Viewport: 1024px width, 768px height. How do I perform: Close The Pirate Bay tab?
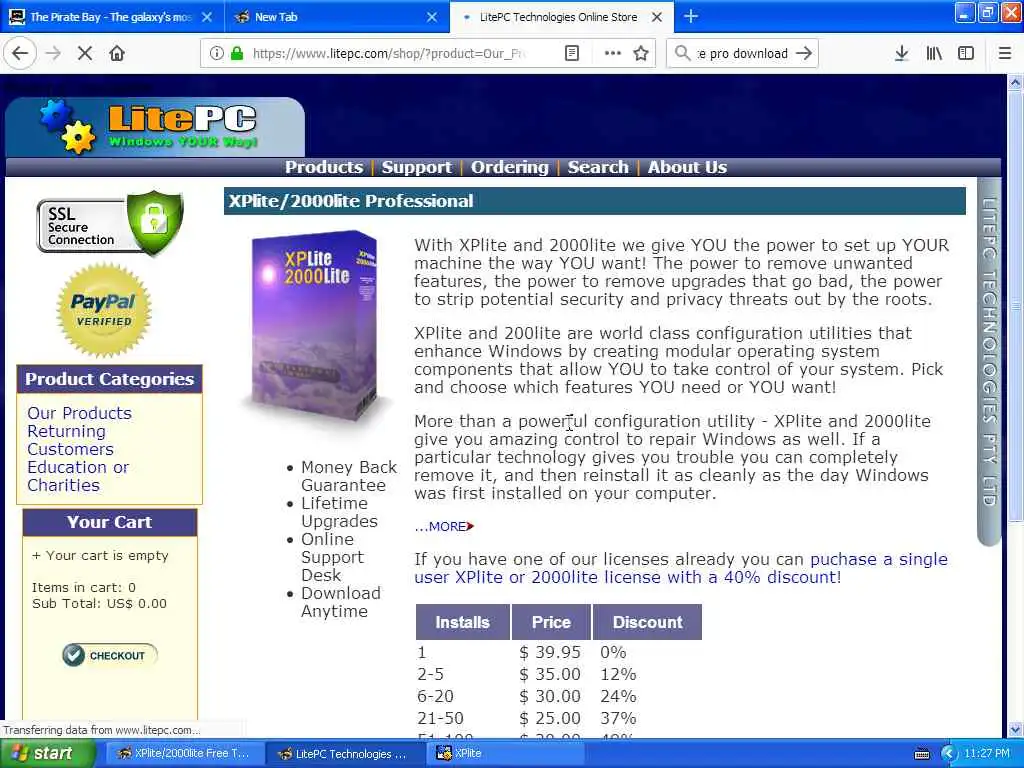(207, 17)
